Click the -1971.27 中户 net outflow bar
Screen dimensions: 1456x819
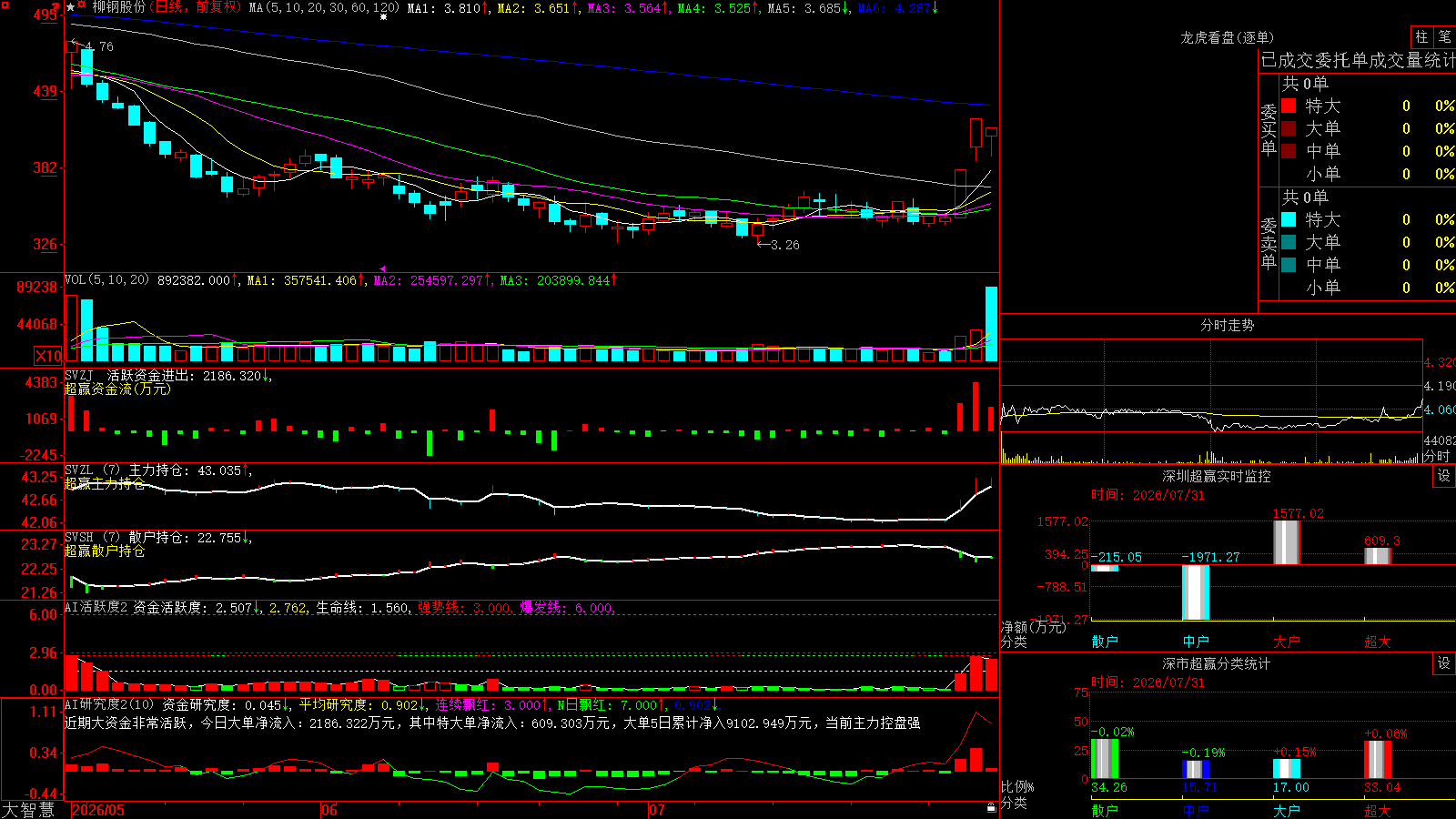point(1196,592)
